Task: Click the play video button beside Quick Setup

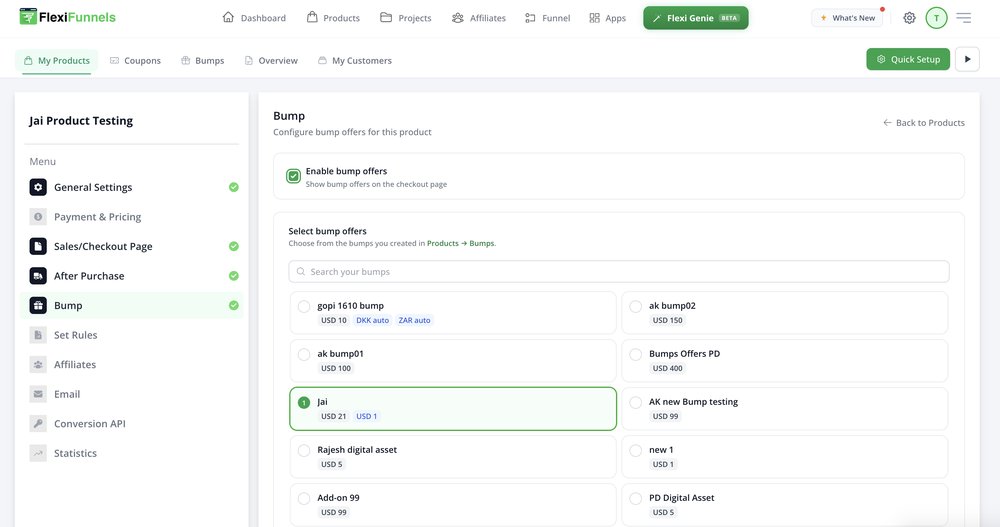Action: [967, 59]
